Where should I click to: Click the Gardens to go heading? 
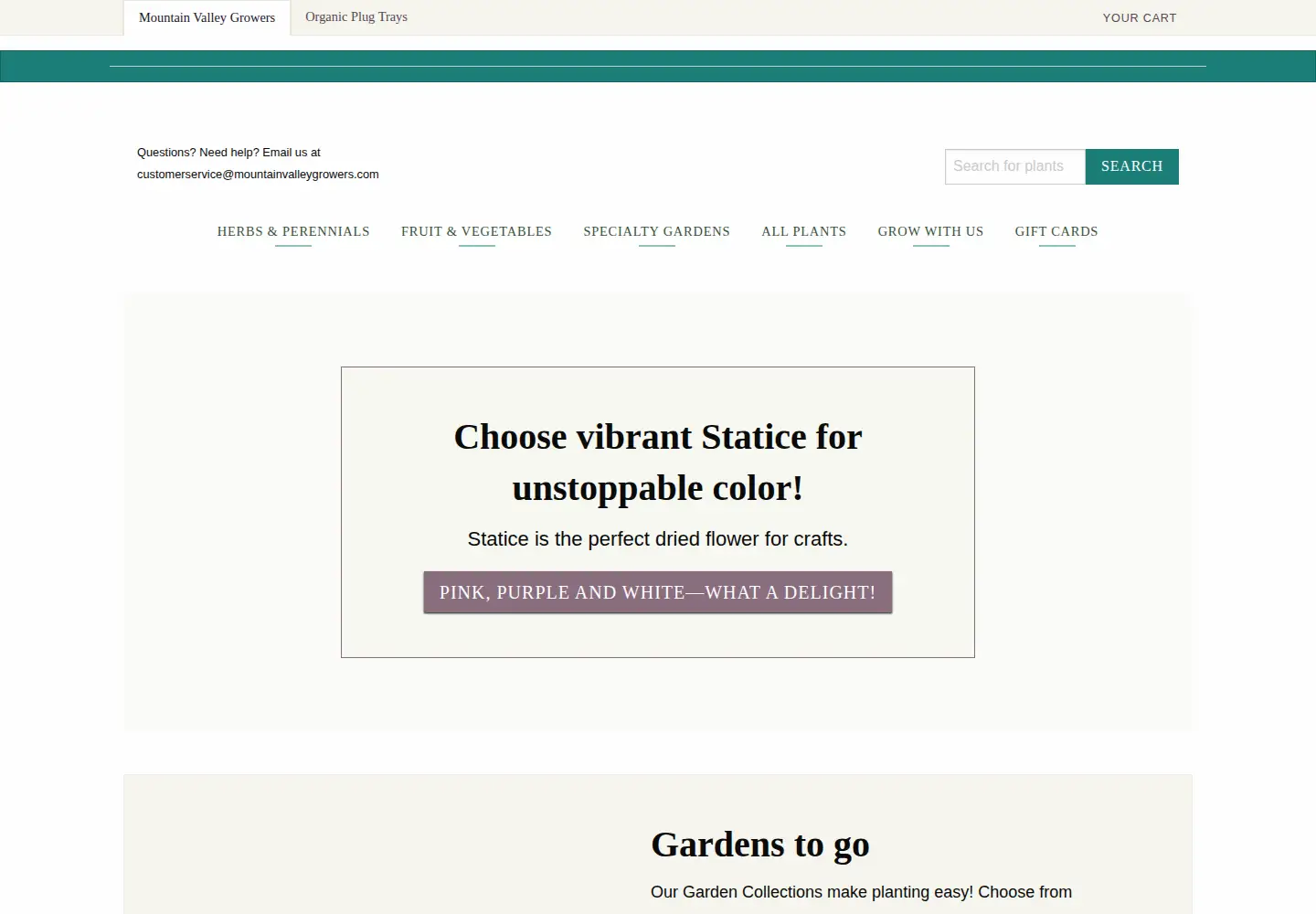(x=760, y=845)
